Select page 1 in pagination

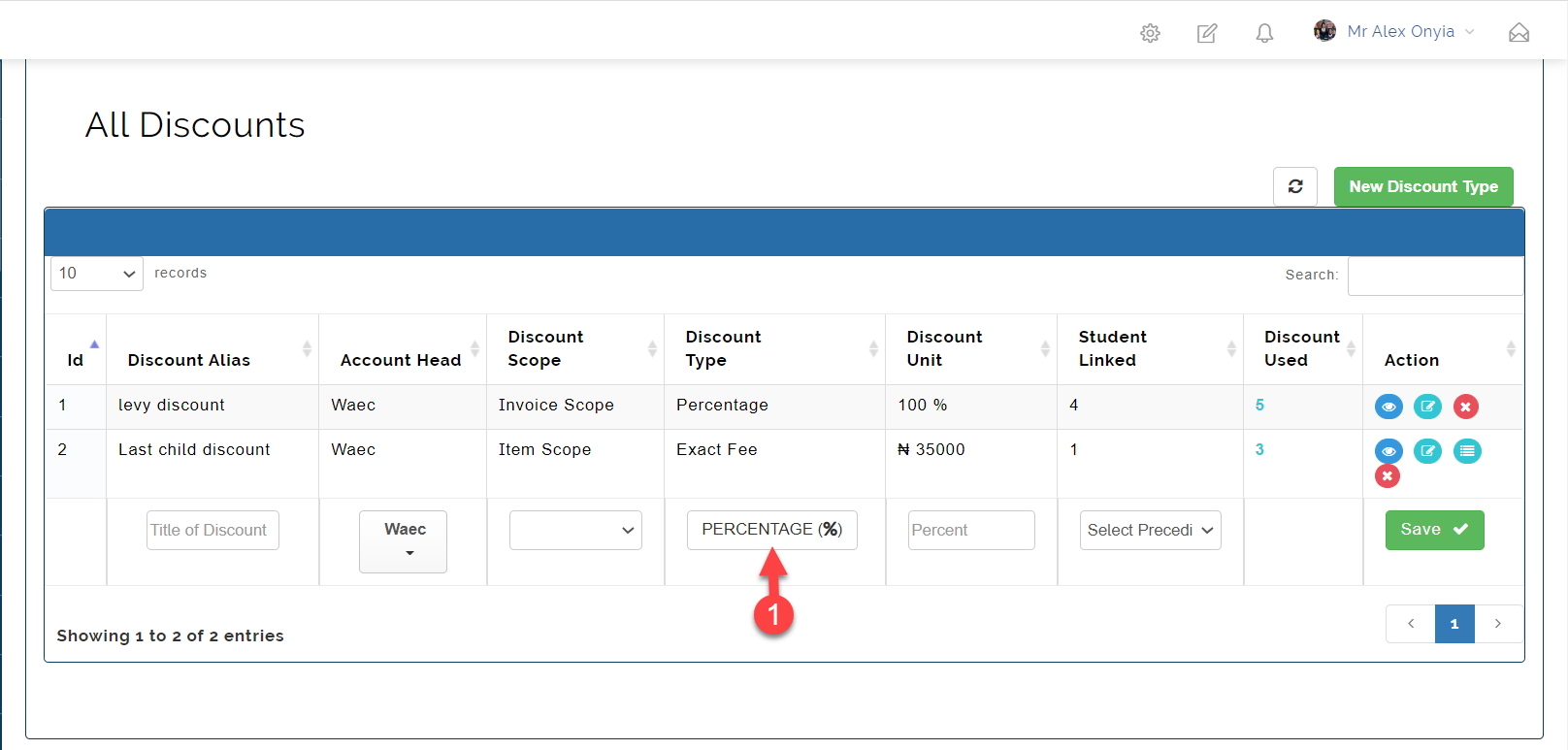coord(1454,624)
